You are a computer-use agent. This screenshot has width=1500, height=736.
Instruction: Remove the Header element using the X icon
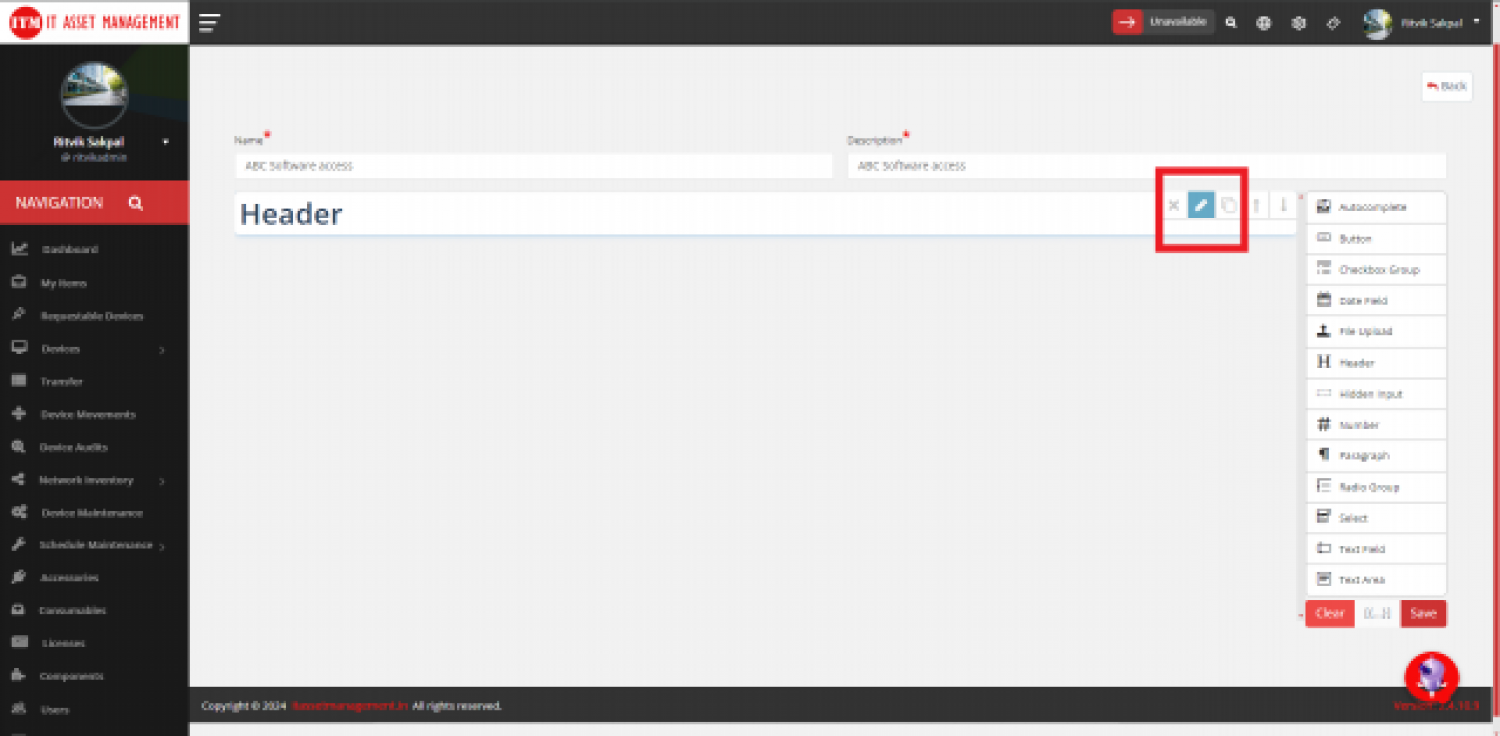[x=1173, y=205]
